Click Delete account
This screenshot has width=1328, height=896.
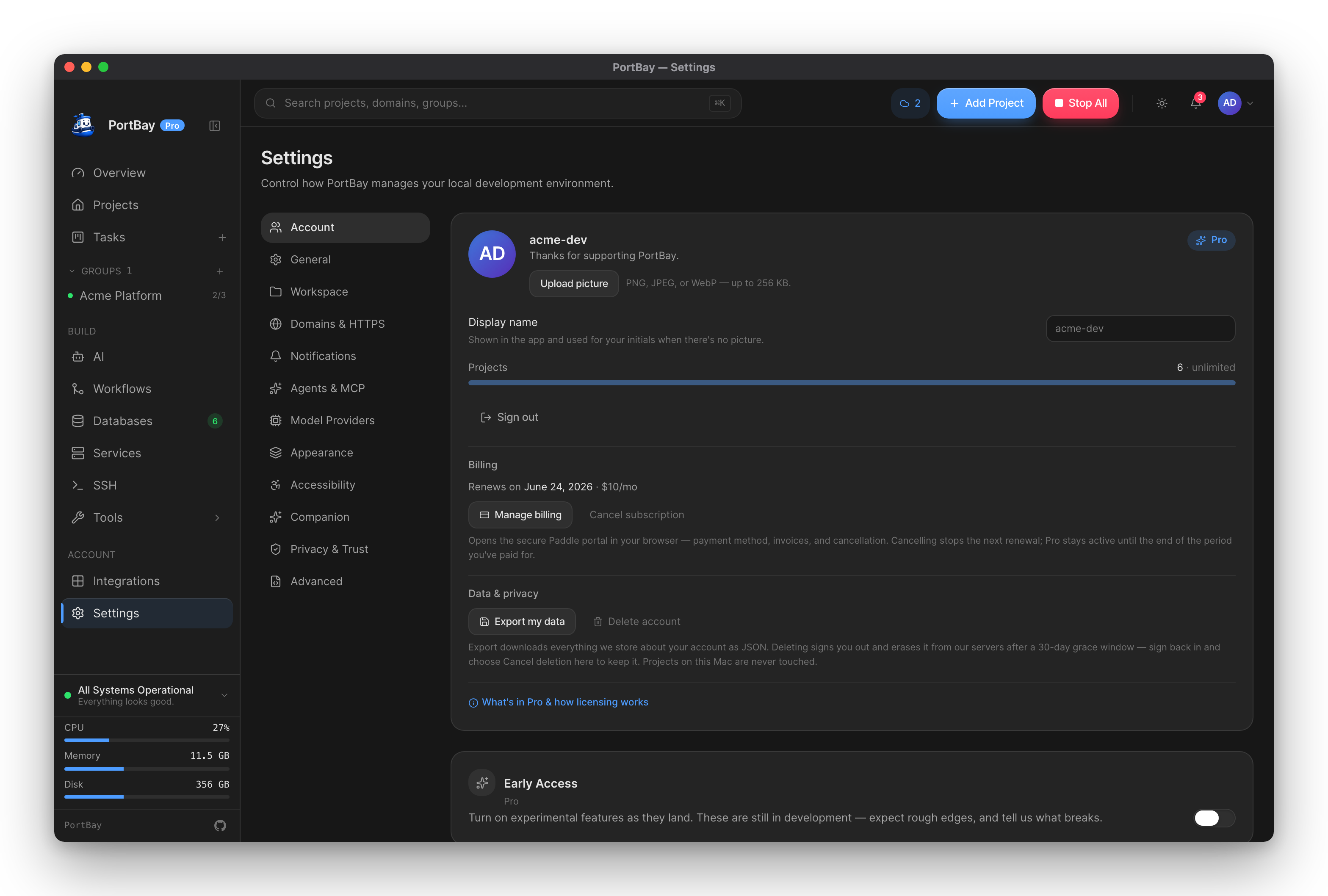(x=637, y=622)
